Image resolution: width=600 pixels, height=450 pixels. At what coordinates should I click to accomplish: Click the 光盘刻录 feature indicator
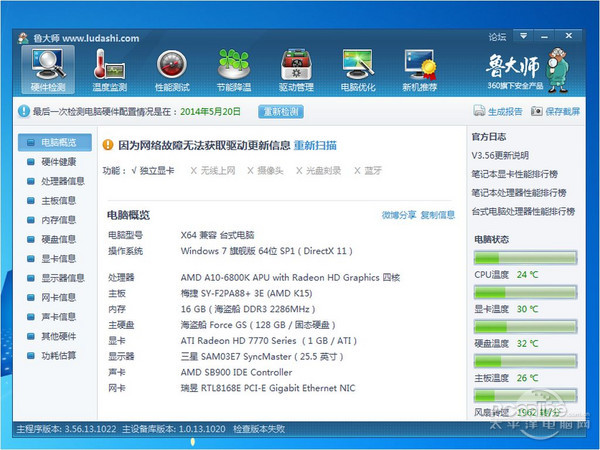[x=318, y=171]
